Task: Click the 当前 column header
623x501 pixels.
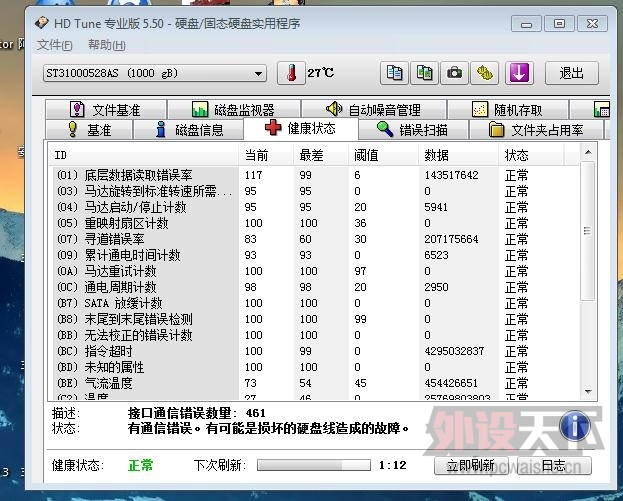Action: 266,155
